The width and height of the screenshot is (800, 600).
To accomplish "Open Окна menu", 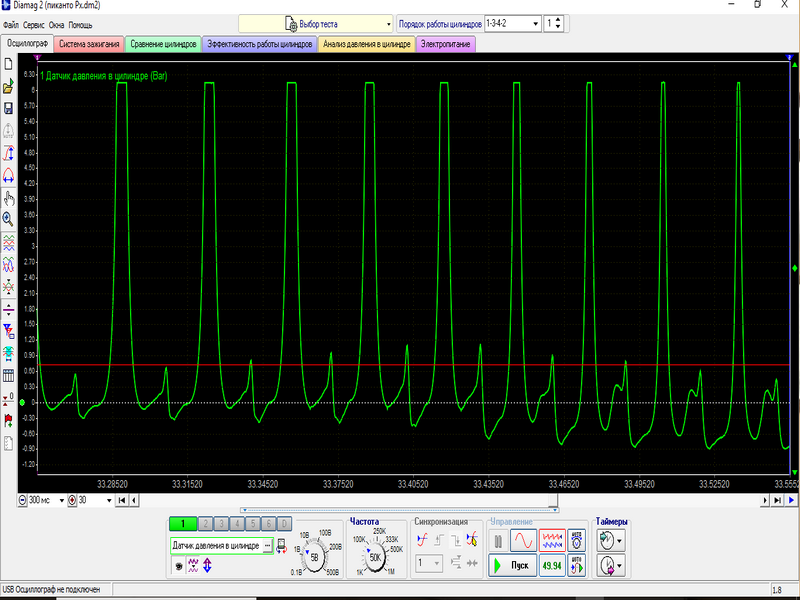I will [x=57, y=24].
